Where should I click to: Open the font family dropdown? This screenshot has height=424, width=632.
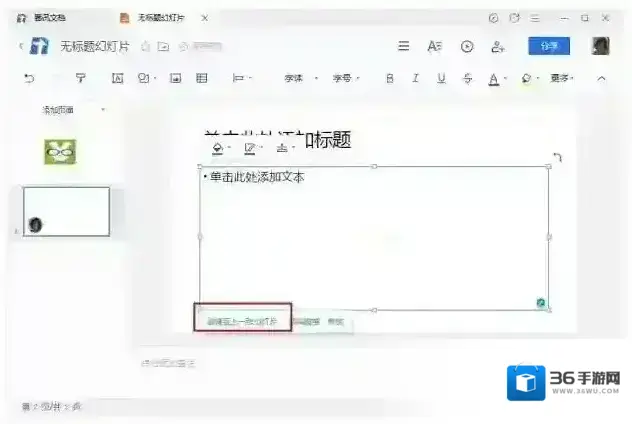click(299, 78)
